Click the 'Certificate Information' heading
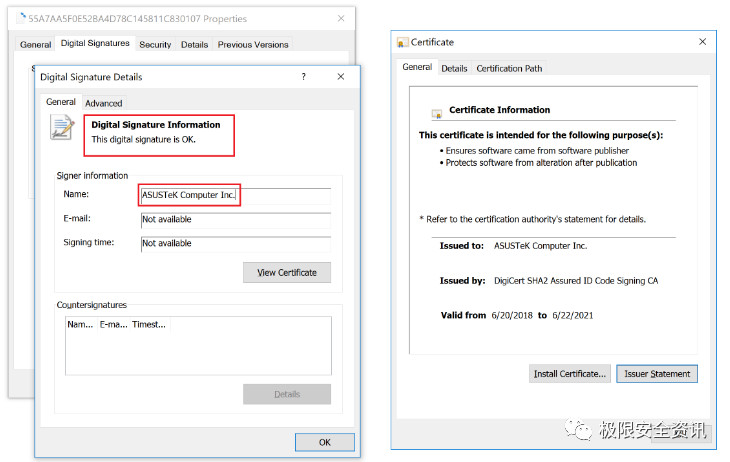This screenshot has width=730, height=462. 499,110
